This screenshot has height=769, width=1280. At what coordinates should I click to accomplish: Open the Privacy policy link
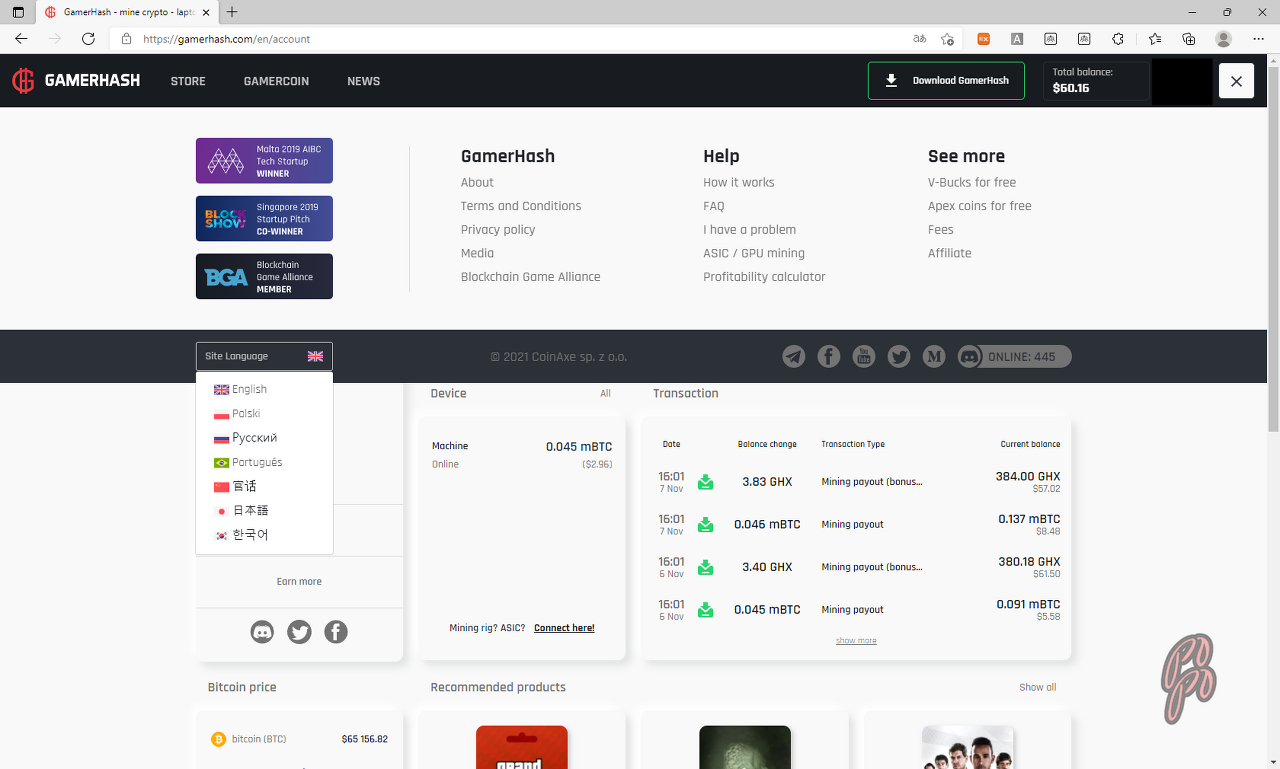click(x=498, y=229)
